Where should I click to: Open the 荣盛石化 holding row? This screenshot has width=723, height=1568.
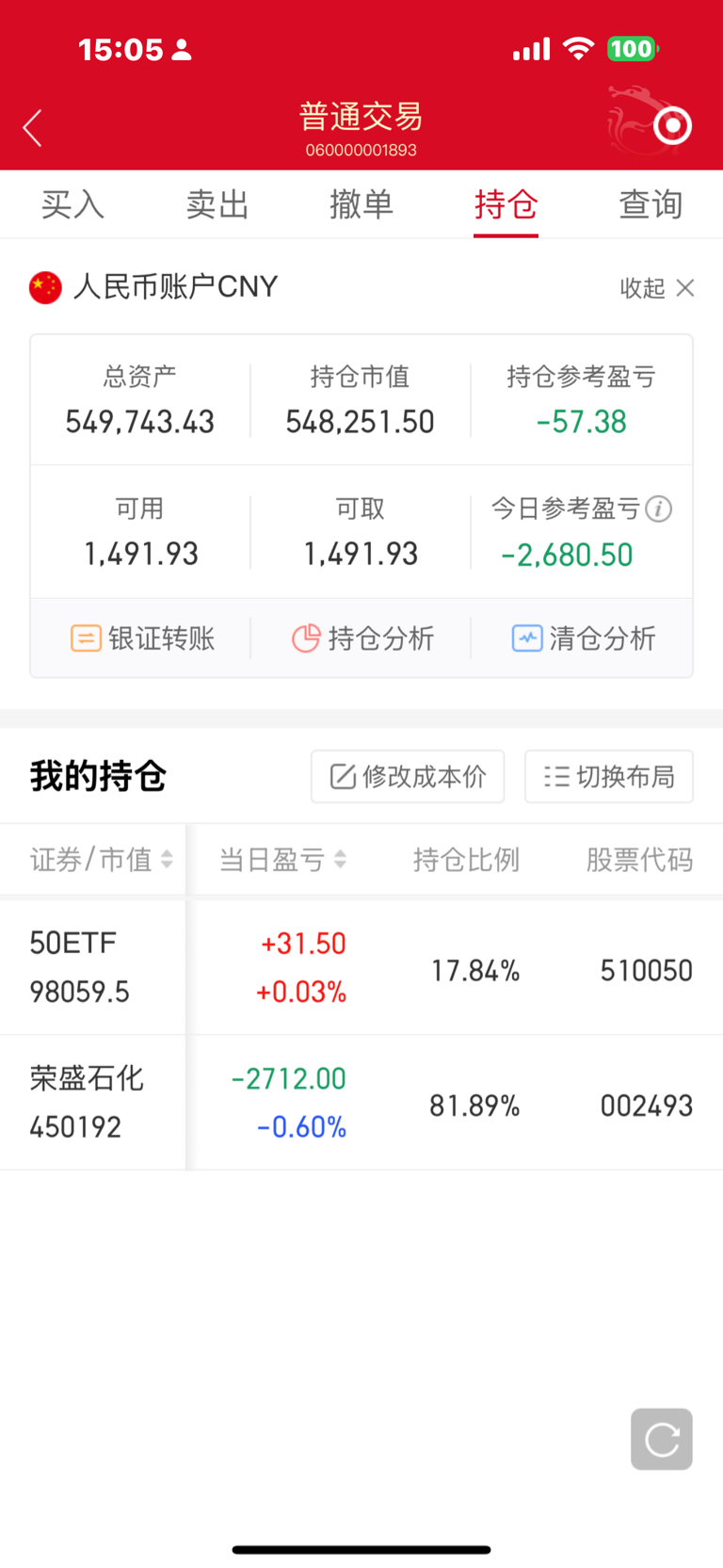coord(361,1103)
